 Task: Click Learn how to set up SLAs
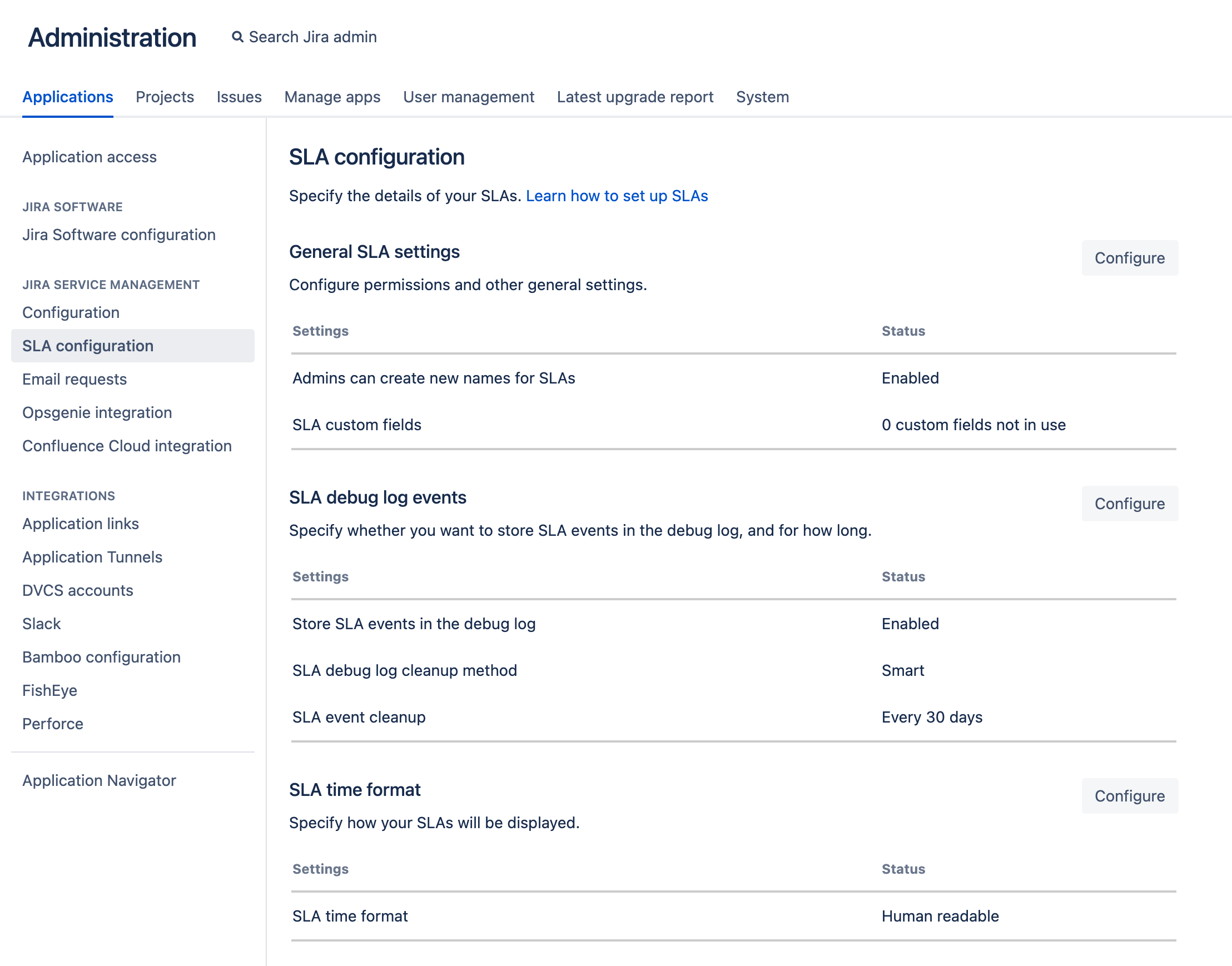click(x=617, y=195)
